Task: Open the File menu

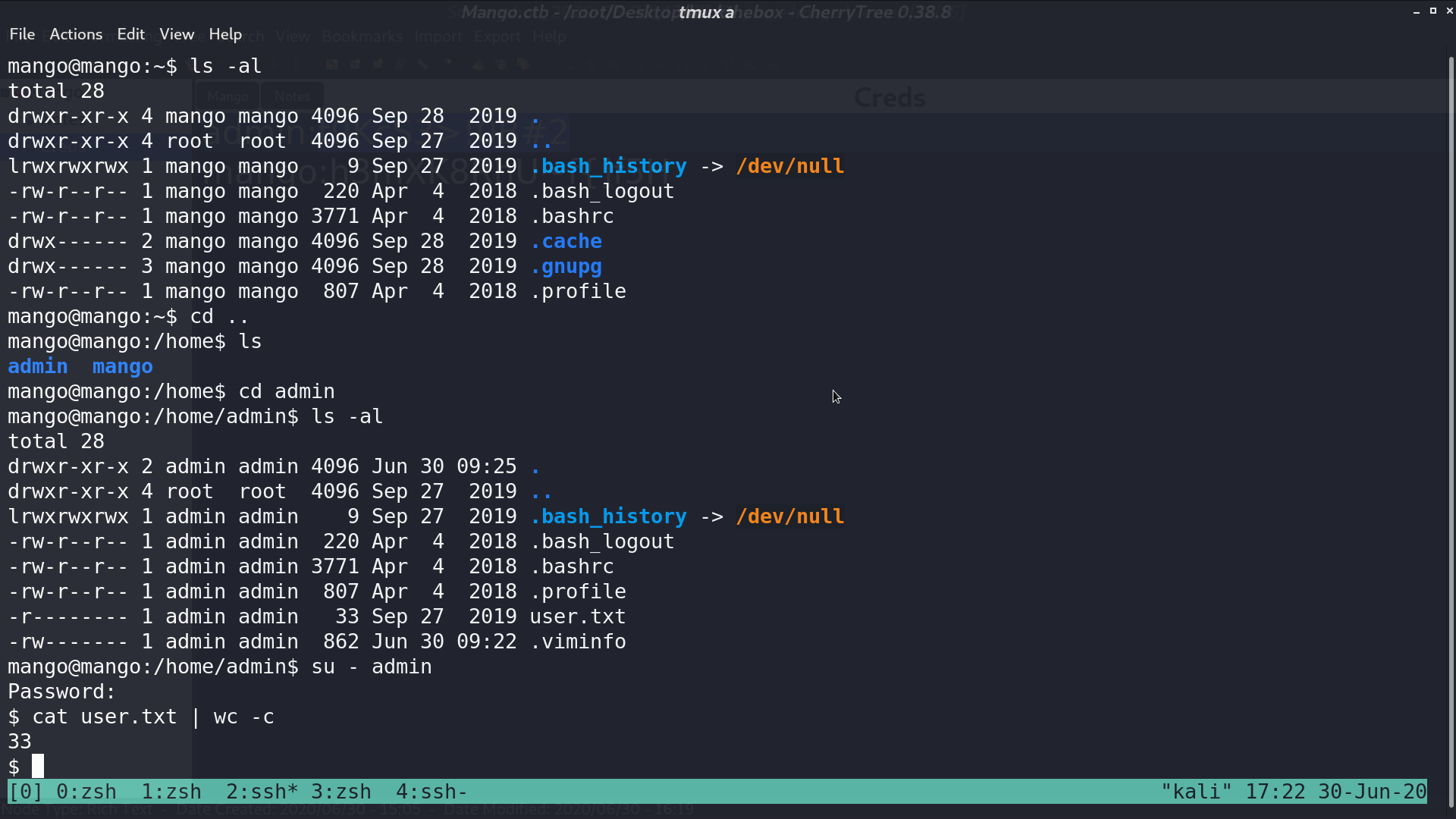Action: 22,34
